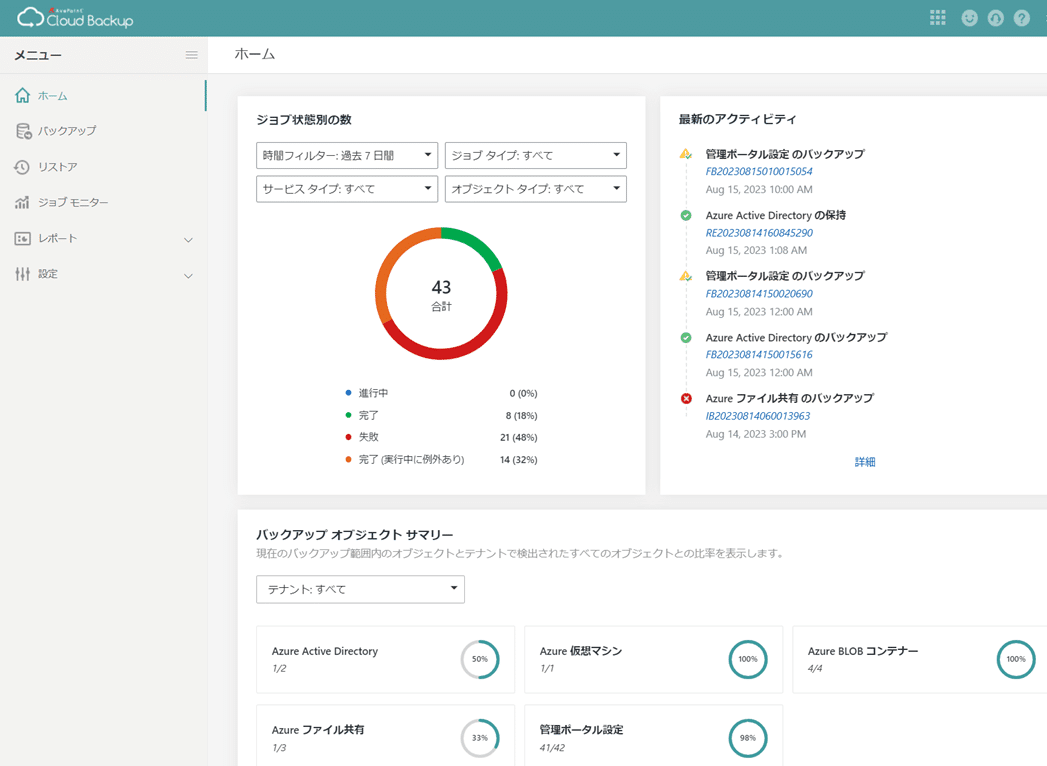
Task: Open the オブジェクト タイプ: すべて dropdown
Action: 536,189
